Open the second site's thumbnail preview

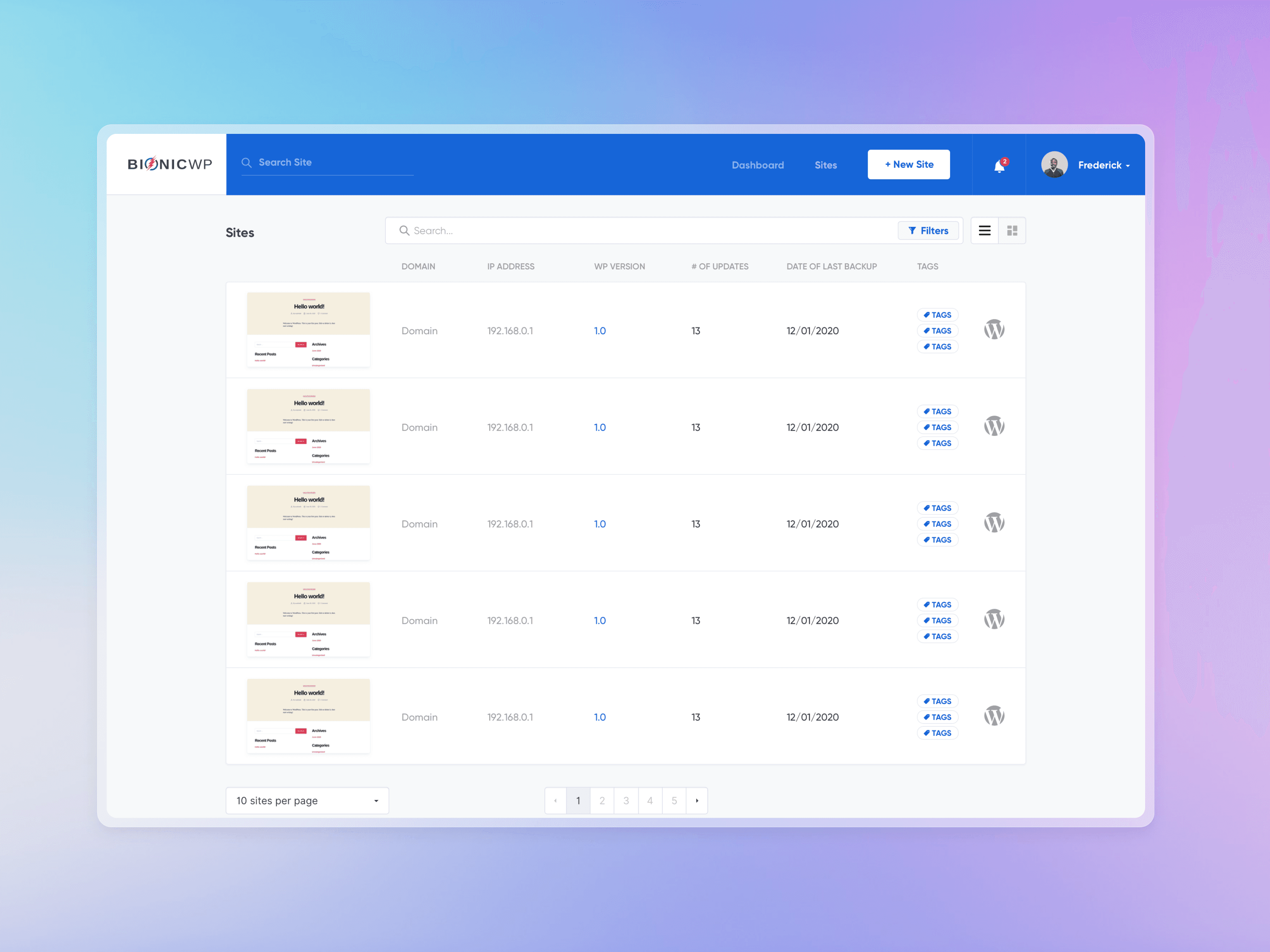click(308, 426)
